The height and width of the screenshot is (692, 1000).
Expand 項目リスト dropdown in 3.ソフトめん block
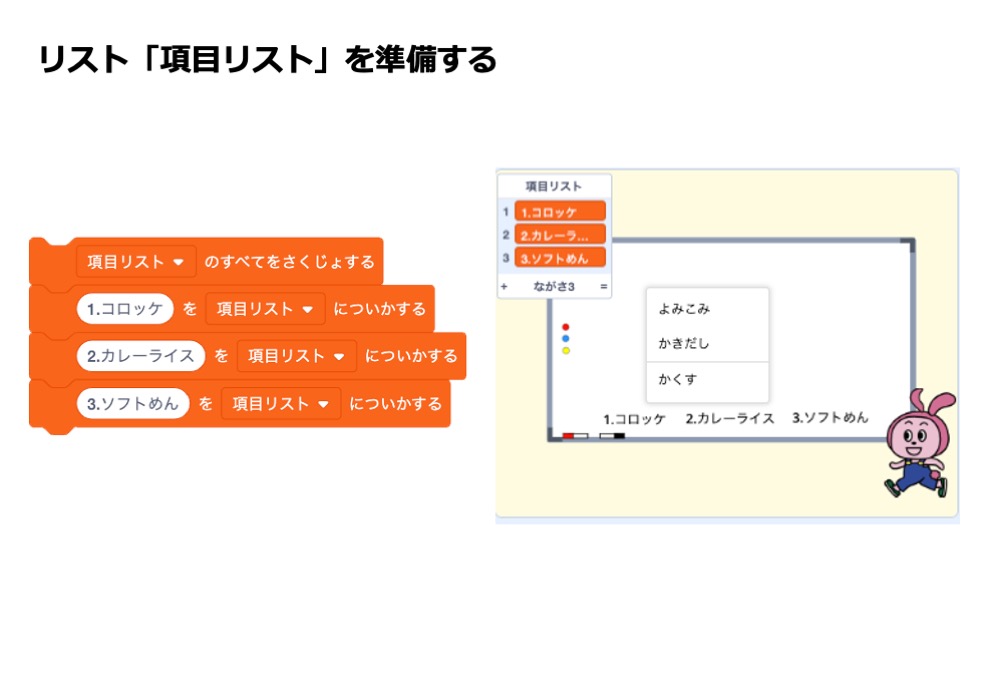point(281,404)
